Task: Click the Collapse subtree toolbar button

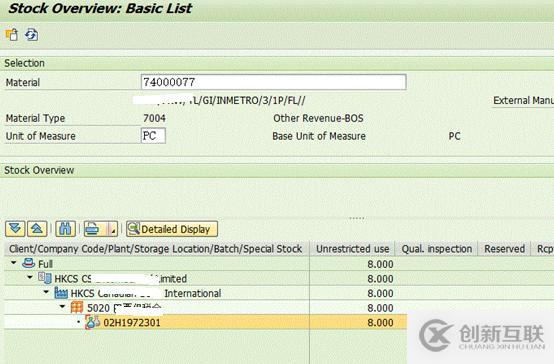Action: (x=37, y=229)
